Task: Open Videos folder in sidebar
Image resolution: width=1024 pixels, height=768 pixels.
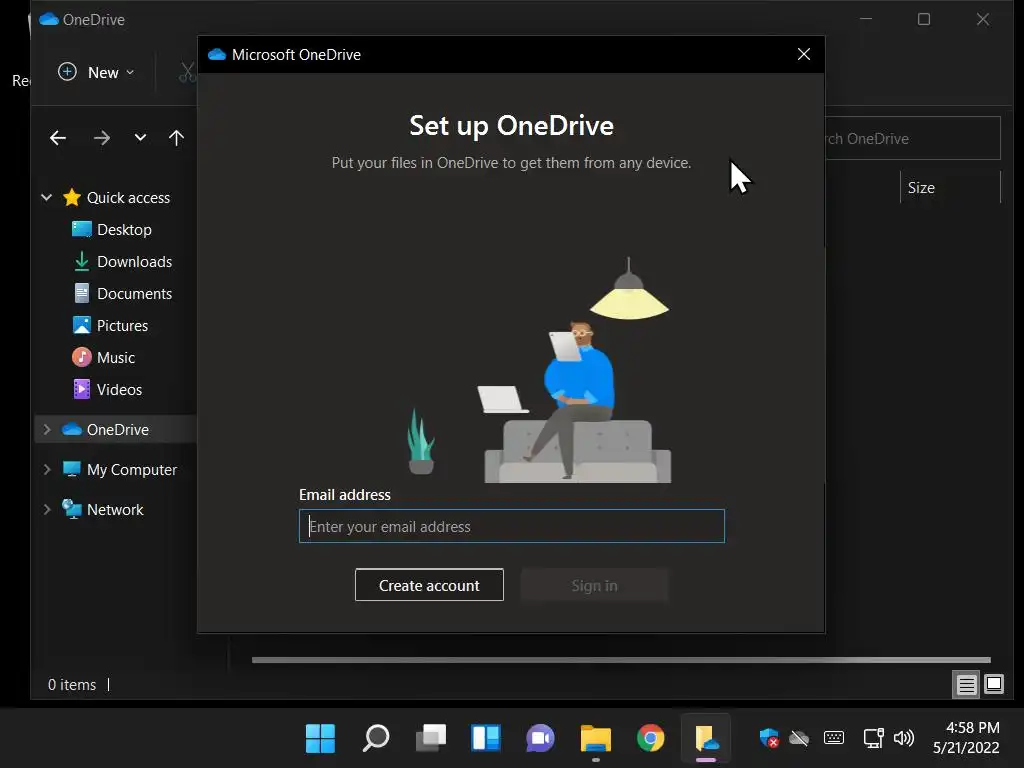Action: pos(119,390)
